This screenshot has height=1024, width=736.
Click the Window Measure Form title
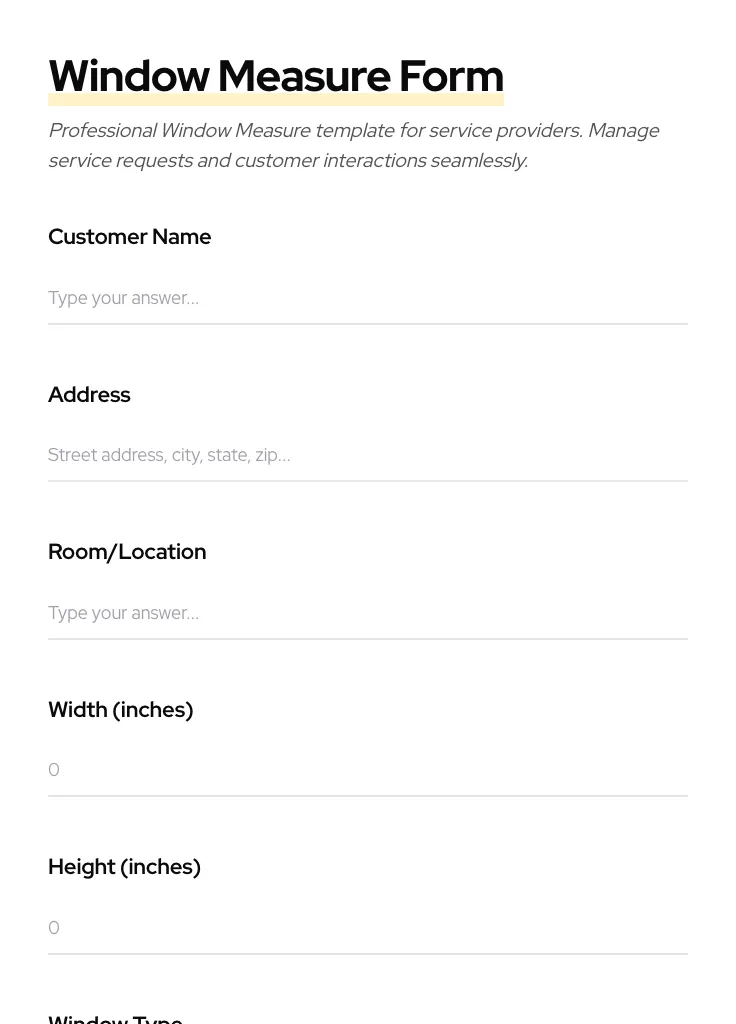coord(275,77)
